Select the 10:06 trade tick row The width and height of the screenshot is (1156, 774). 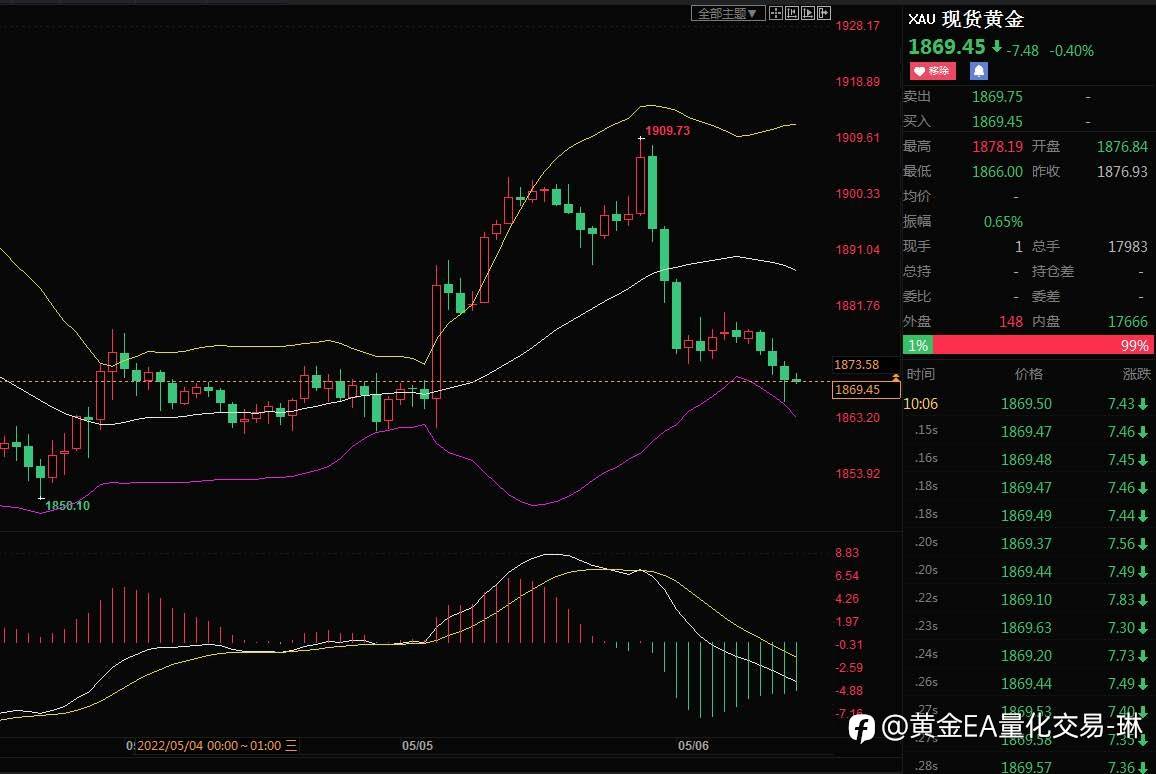point(1026,404)
